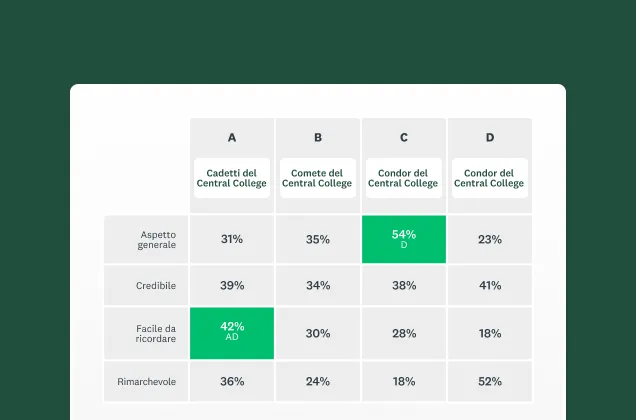This screenshot has height=420, width=636.
Task: Click the 41% Credibile cell
Action: click(x=489, y=286)
